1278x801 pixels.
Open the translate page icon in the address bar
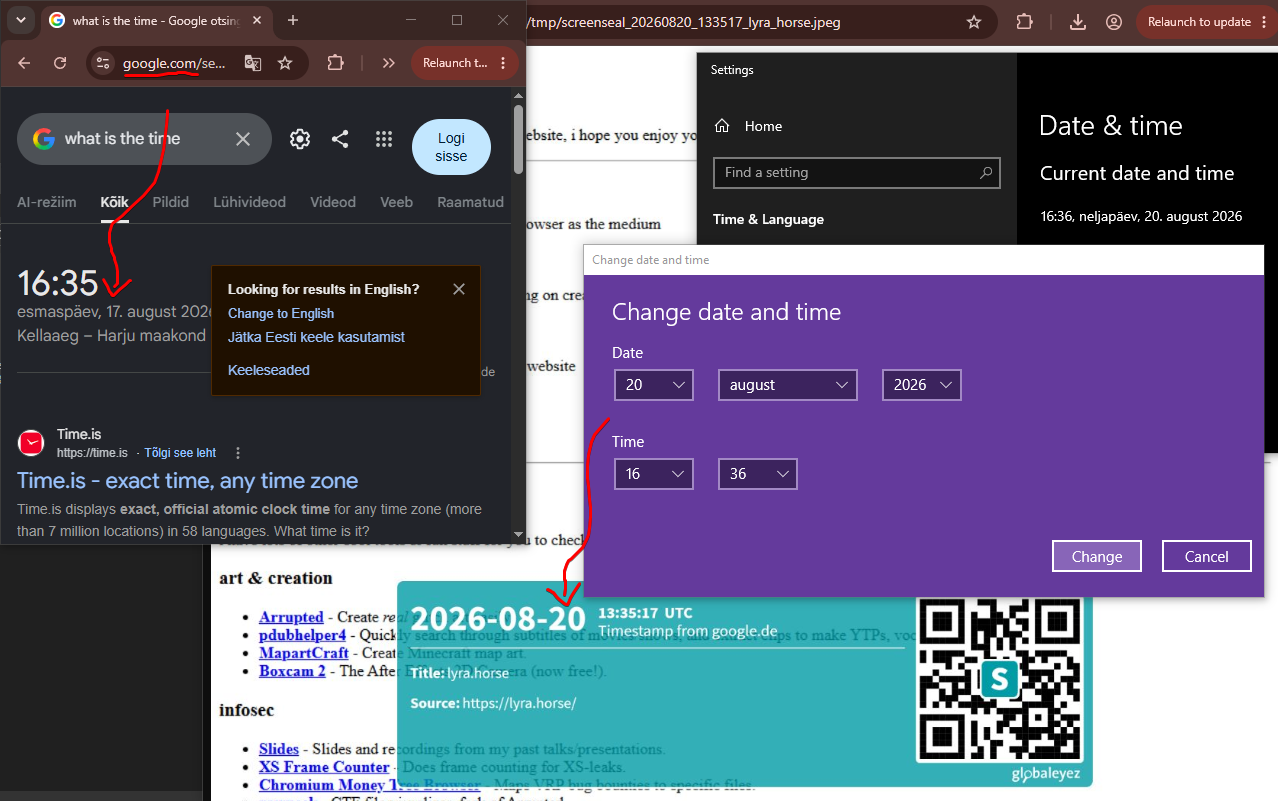[253, 63]
